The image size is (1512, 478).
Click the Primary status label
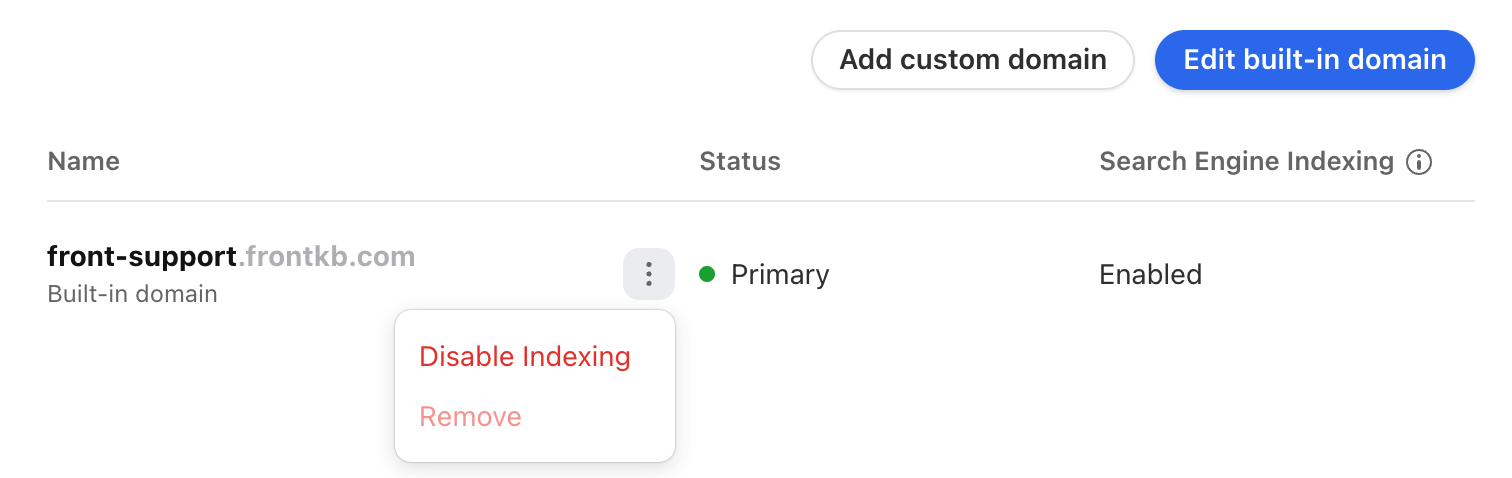coord(780,275)
